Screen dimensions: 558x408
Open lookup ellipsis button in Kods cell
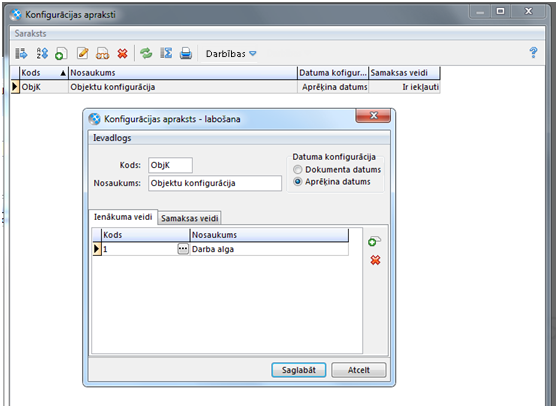(183, 249)
